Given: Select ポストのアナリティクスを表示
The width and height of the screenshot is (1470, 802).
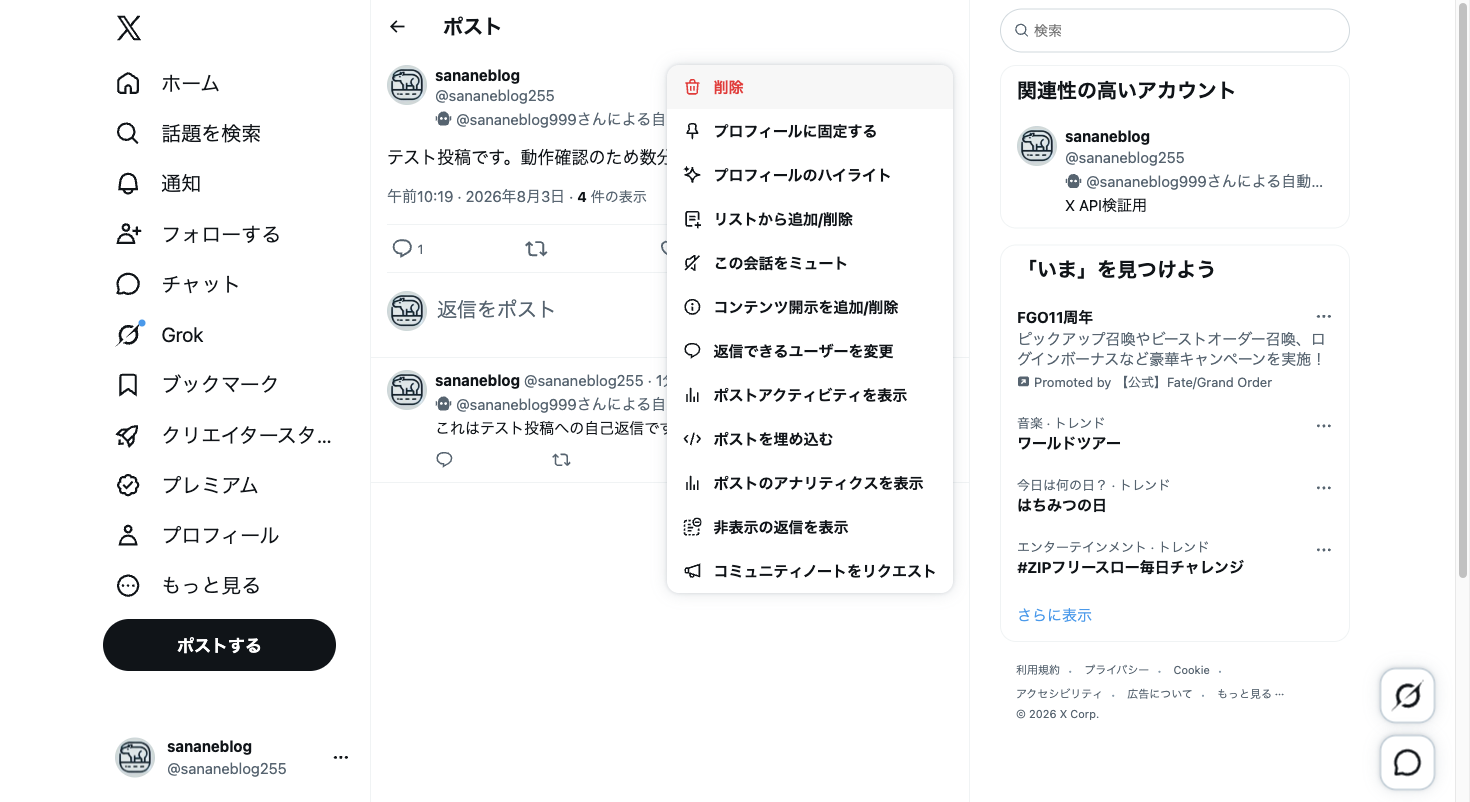Looking at the screenshot, I should (x=810, y=483).
